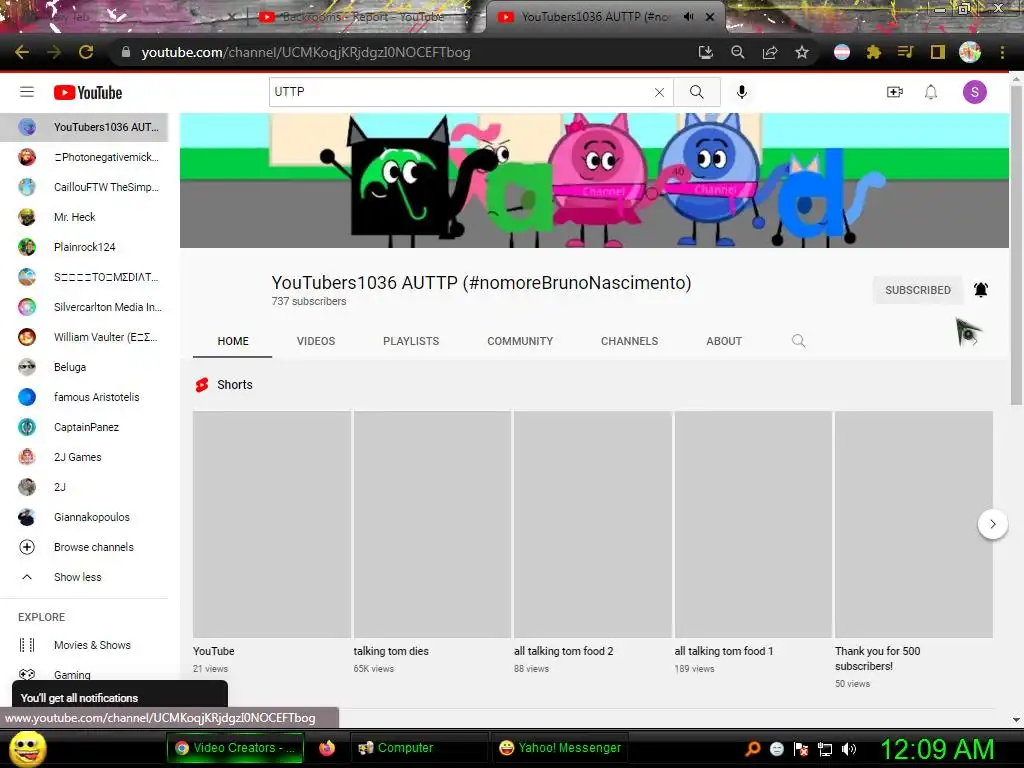Open the smiley Start button
1024x768 pixels.
[27, 748]
